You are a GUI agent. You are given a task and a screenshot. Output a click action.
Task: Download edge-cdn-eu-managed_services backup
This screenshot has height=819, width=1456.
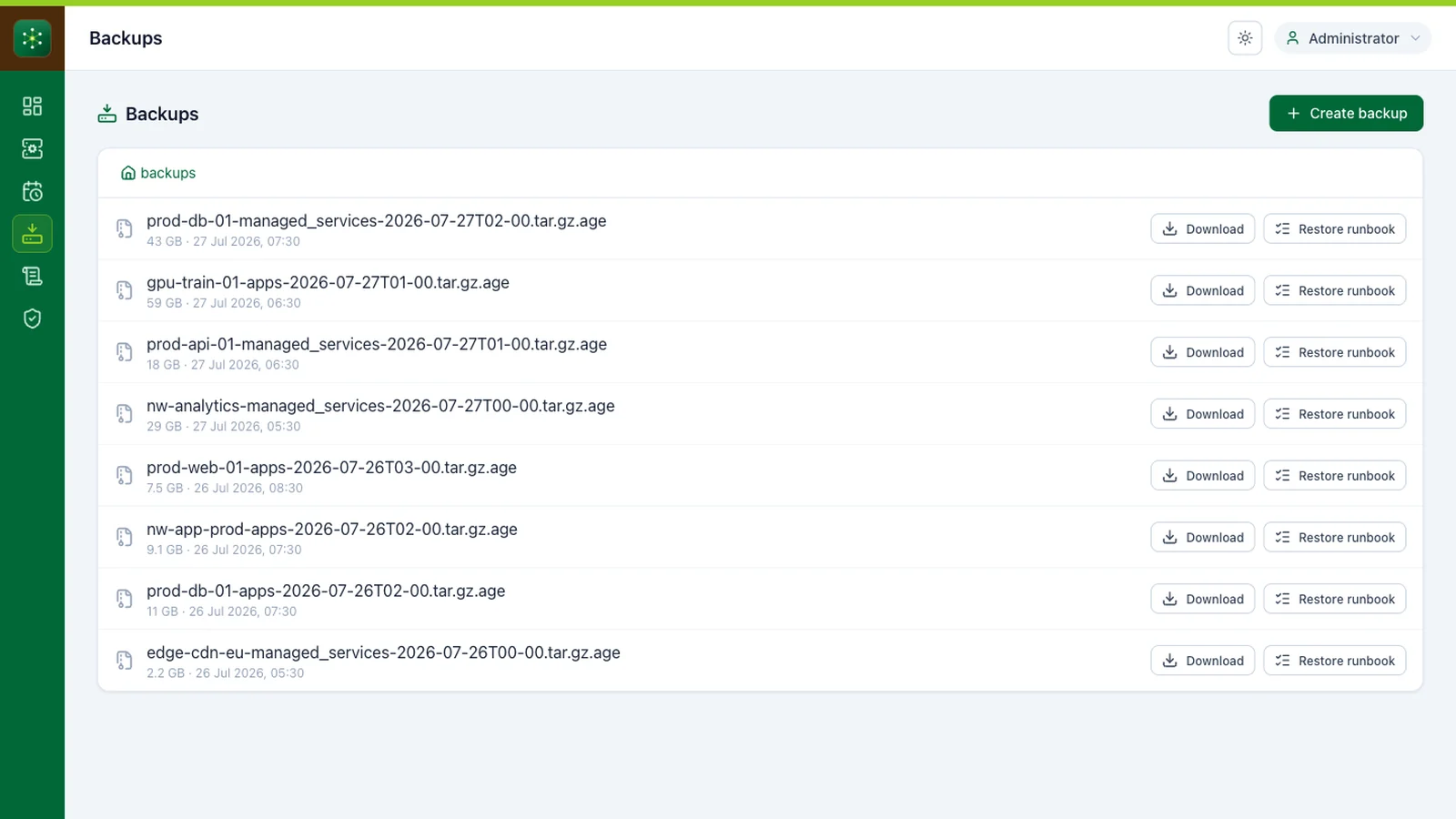point(1203,661)
